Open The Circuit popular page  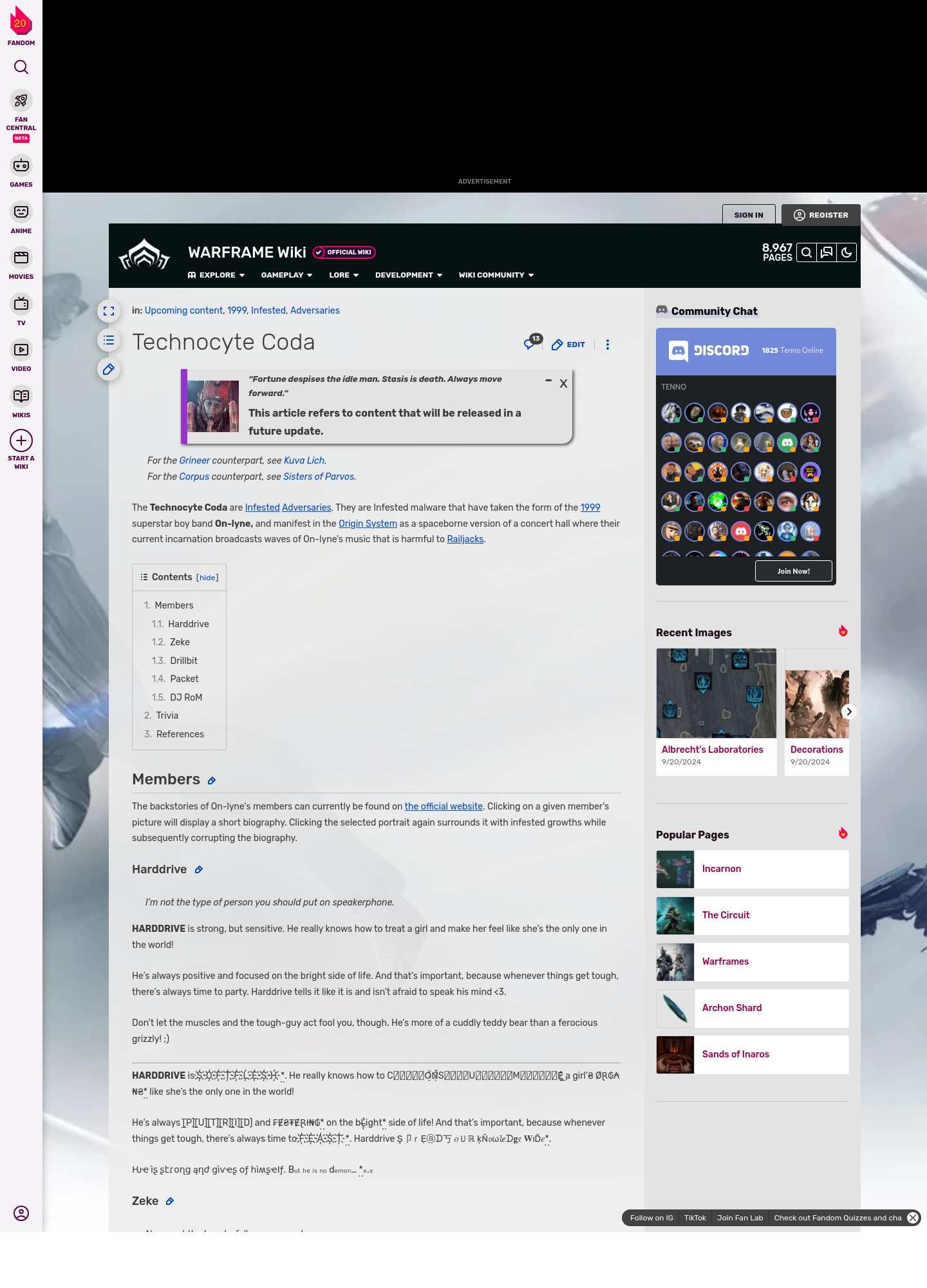point(753,916)
